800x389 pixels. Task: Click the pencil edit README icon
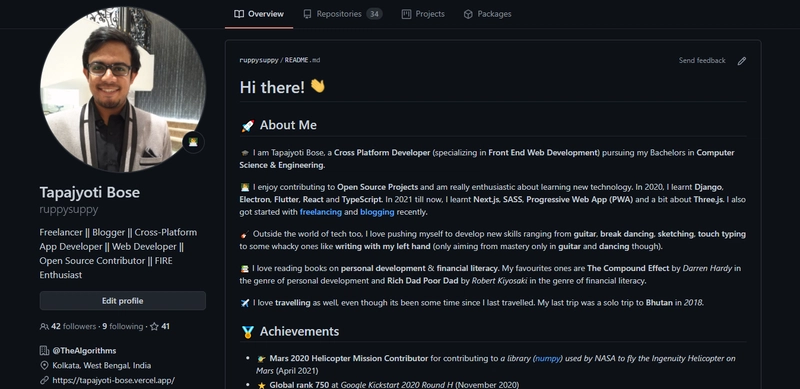pyautogui.click(x=741, y=61)
